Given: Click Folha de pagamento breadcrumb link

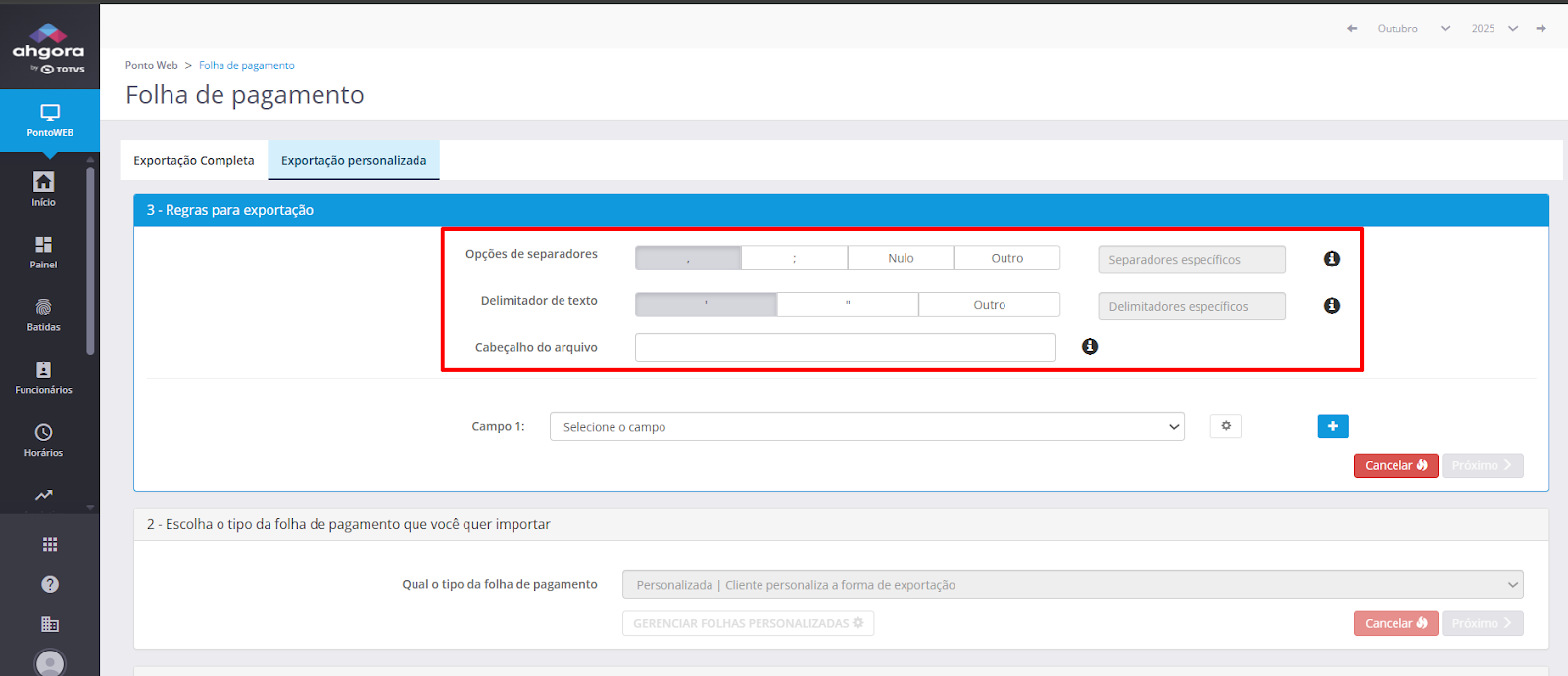Looking at the screenshot, I should 247,66.
